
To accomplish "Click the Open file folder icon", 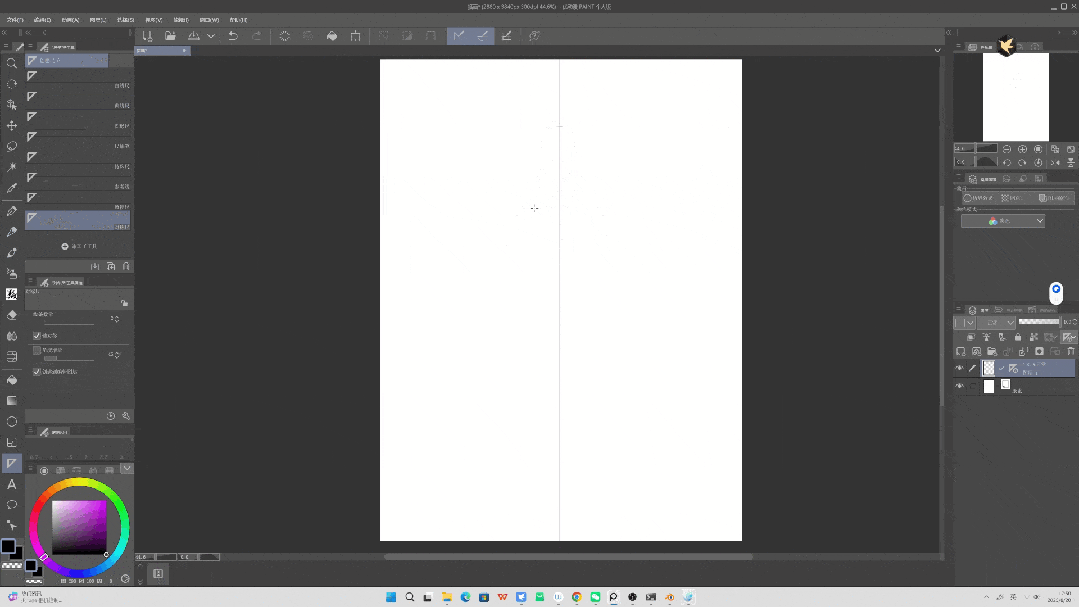I will point(171,36).
